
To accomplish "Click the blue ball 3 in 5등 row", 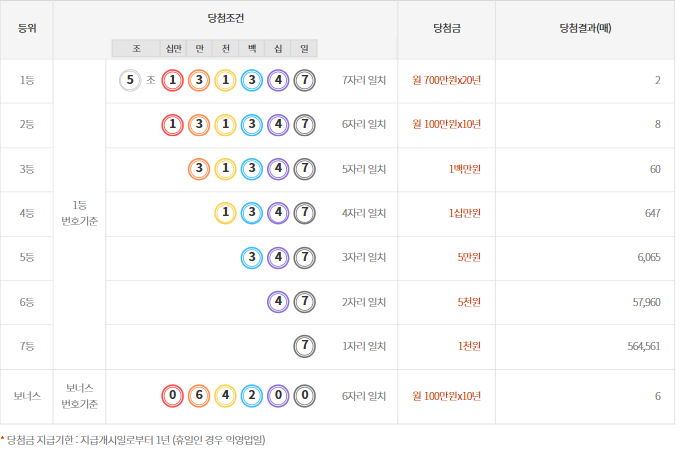I will 252,258.
